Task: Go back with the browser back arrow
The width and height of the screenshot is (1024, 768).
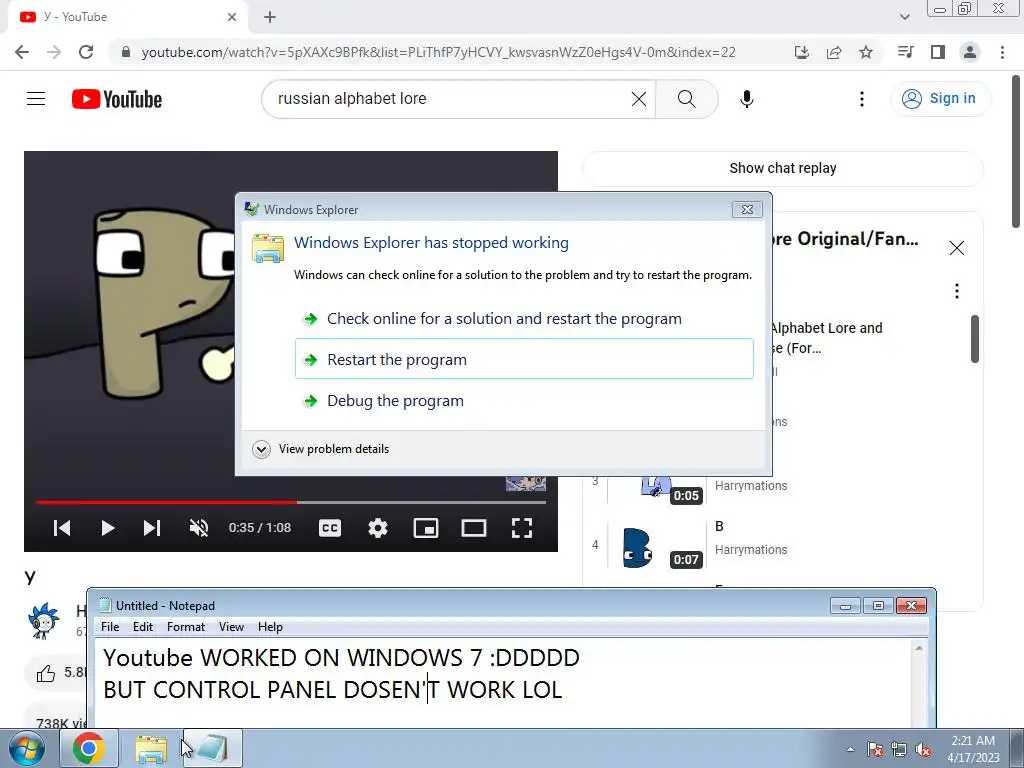Action: point(22,52)
